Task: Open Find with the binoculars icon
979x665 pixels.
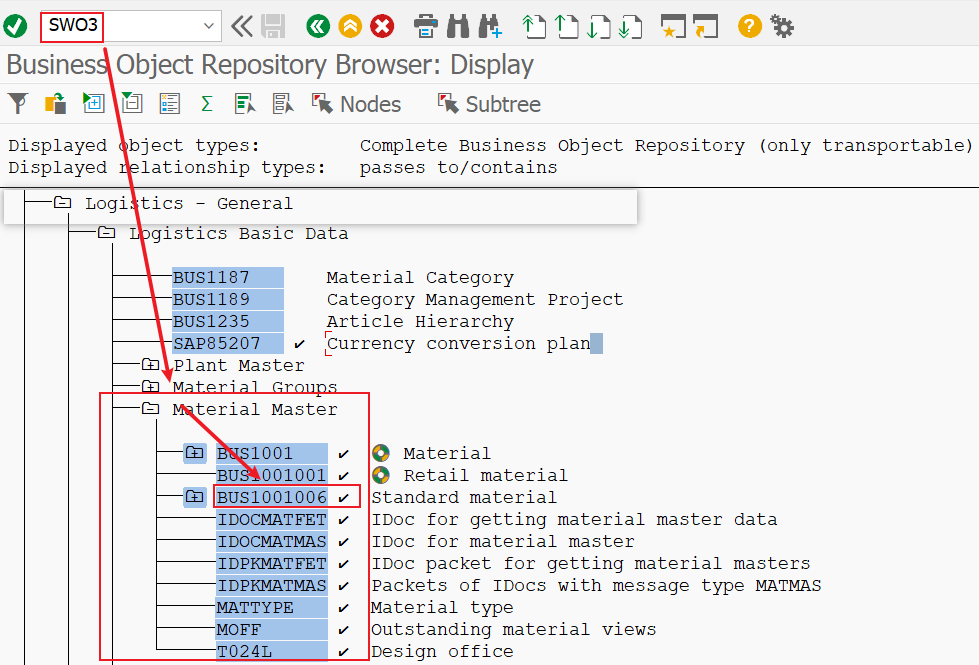Action: click(x=458, y=26)
